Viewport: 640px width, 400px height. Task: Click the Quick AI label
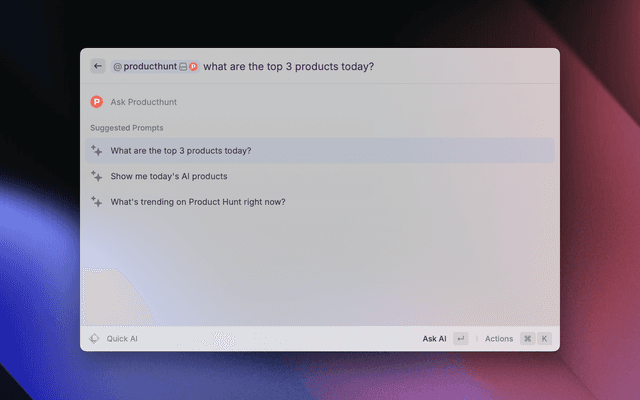pyautogui.click(x=122, y=339)
